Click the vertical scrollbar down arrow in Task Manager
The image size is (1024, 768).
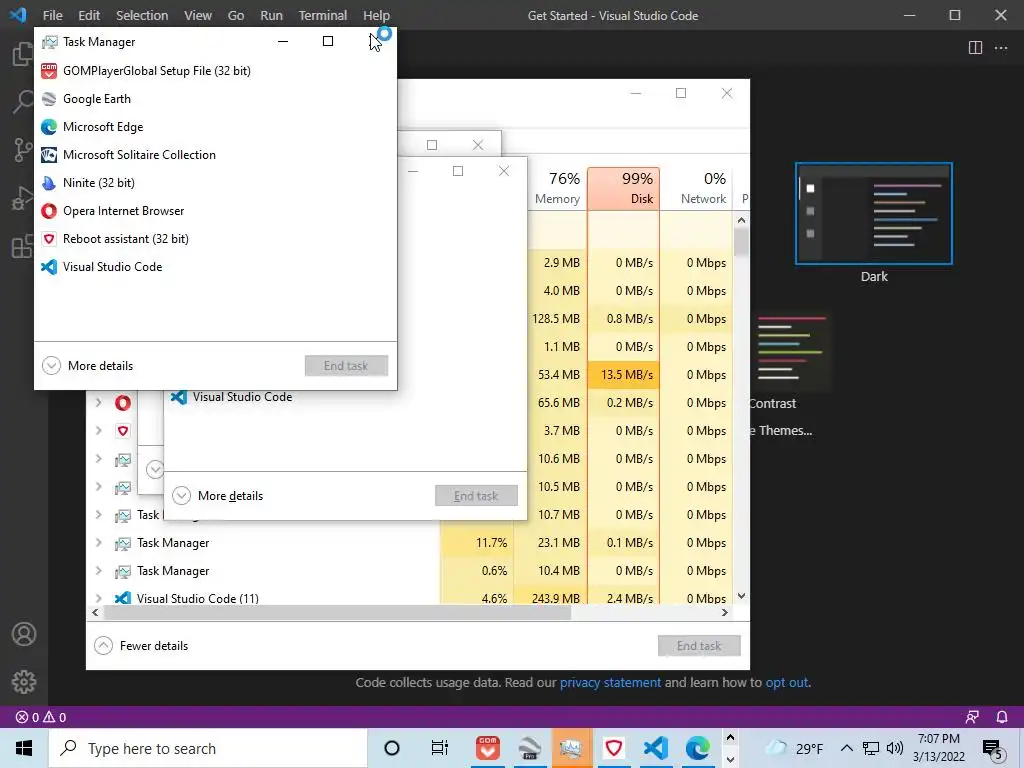741,596
